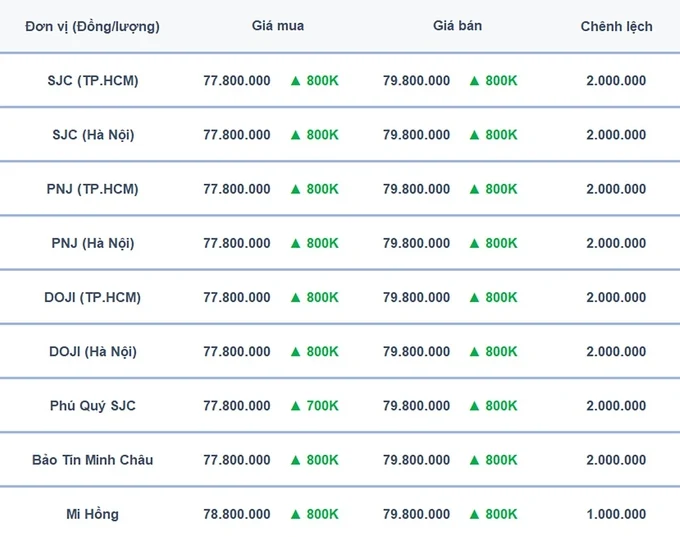The image size is (680, 537).
Task: Click Bảo Tín Minh Châu buy price 77.800.000
Action: (x=237, y=460)
